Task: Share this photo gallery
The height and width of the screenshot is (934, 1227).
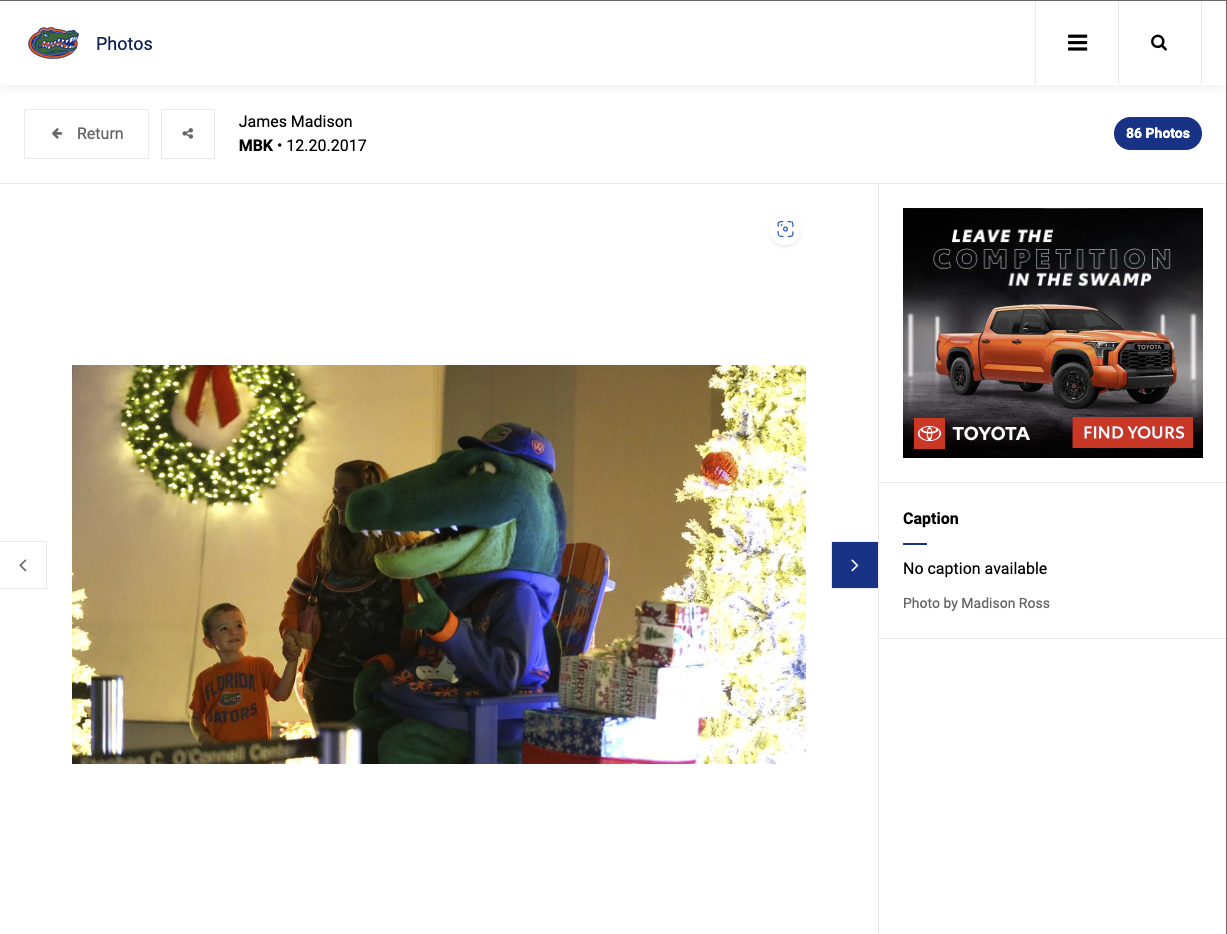Action: click(x=188, y=134)
